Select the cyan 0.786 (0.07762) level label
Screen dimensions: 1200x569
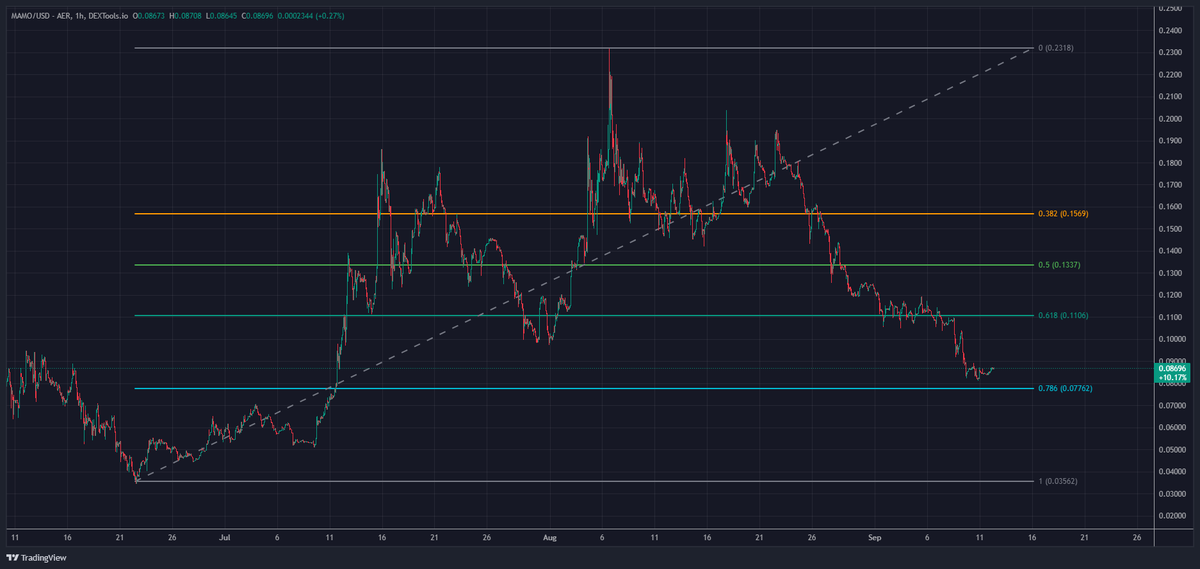(1065, 388)
